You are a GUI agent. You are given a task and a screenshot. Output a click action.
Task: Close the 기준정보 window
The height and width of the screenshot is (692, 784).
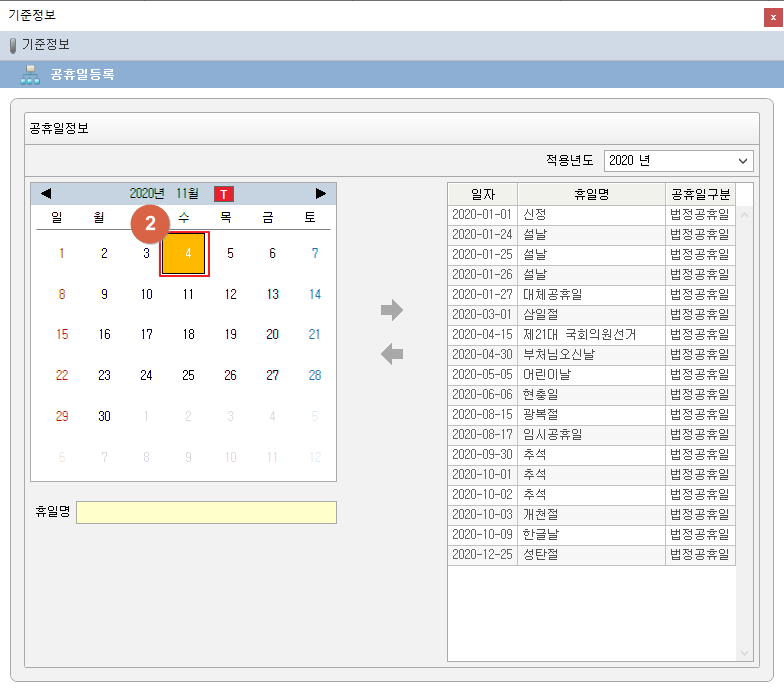[x=772, y=15]
